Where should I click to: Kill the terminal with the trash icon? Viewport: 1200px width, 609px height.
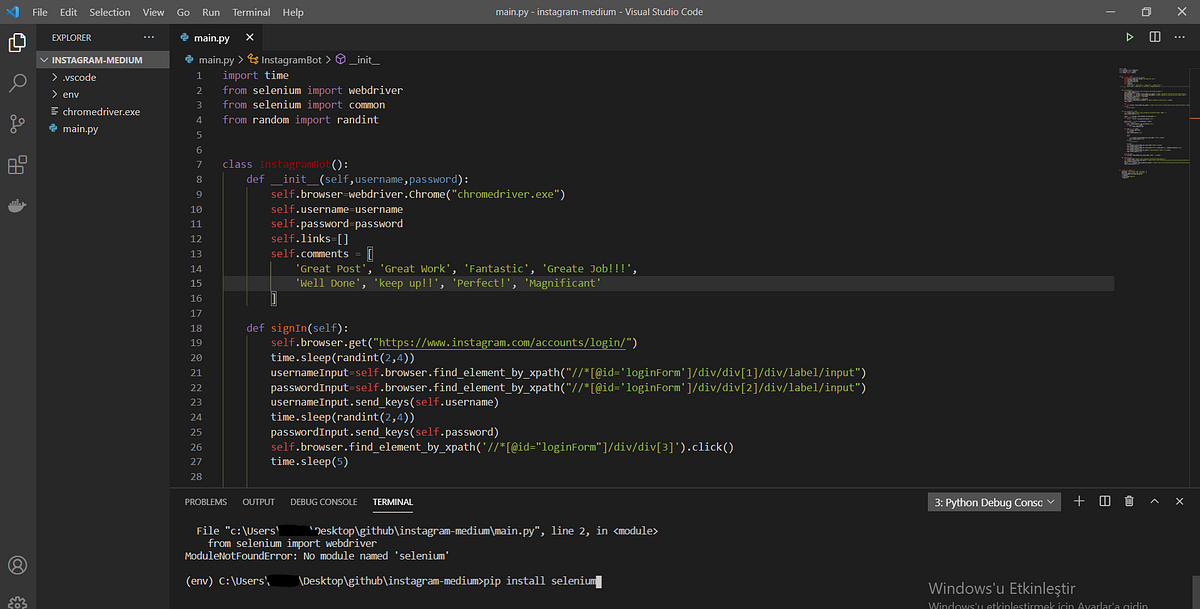click(1129, 501)
